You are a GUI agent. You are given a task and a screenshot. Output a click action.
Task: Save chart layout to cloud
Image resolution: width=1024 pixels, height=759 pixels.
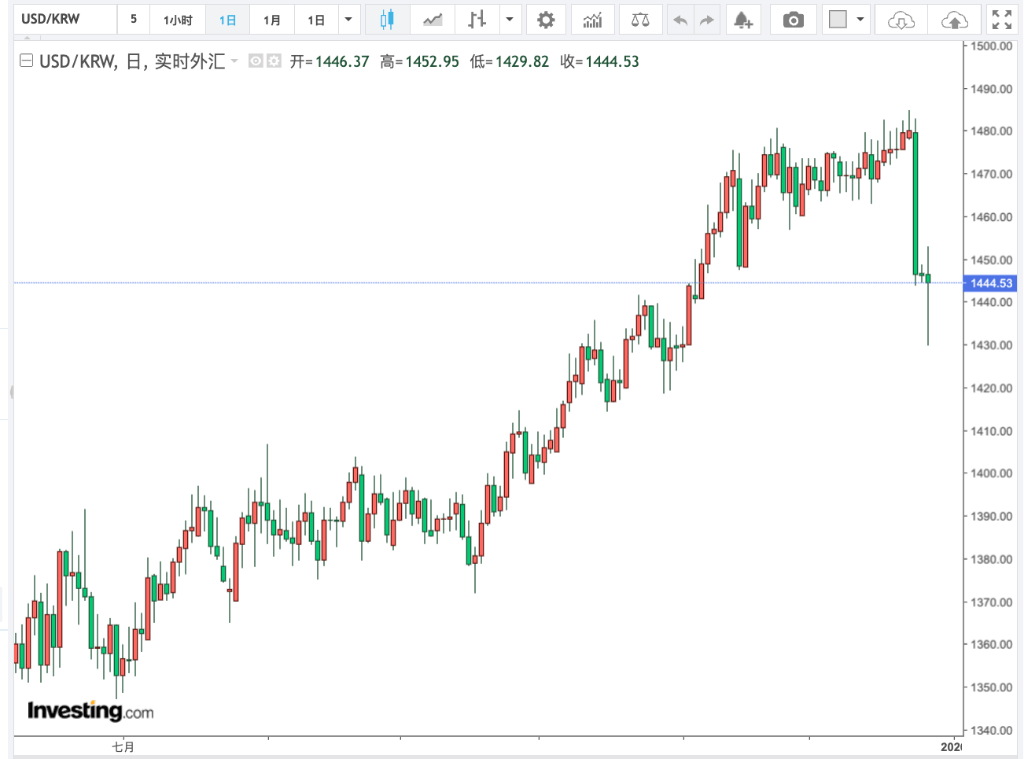[954, 19]
